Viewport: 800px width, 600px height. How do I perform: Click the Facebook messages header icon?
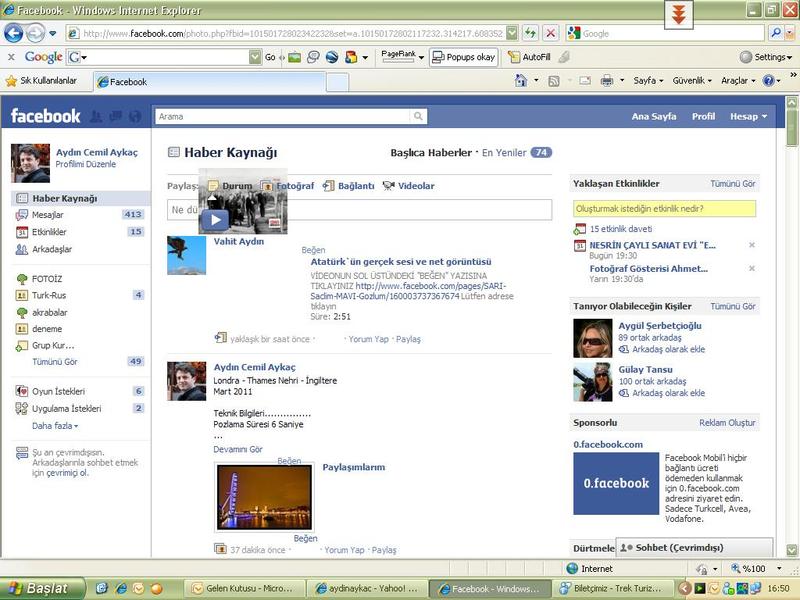tap(115, 116)
